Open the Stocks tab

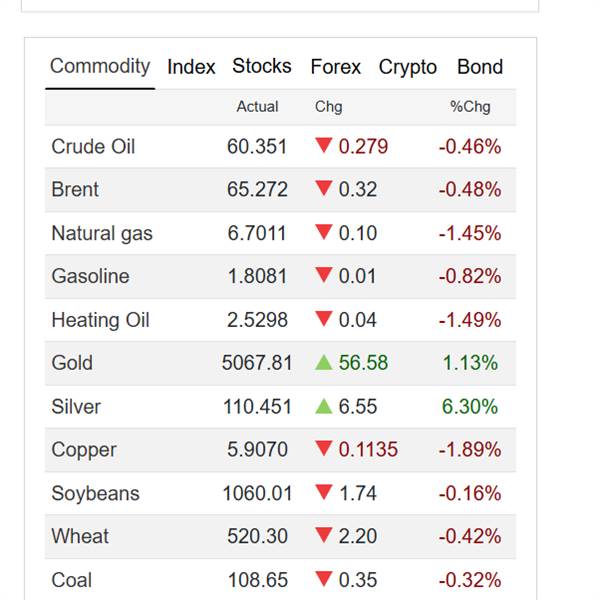(x=262, y=67)
